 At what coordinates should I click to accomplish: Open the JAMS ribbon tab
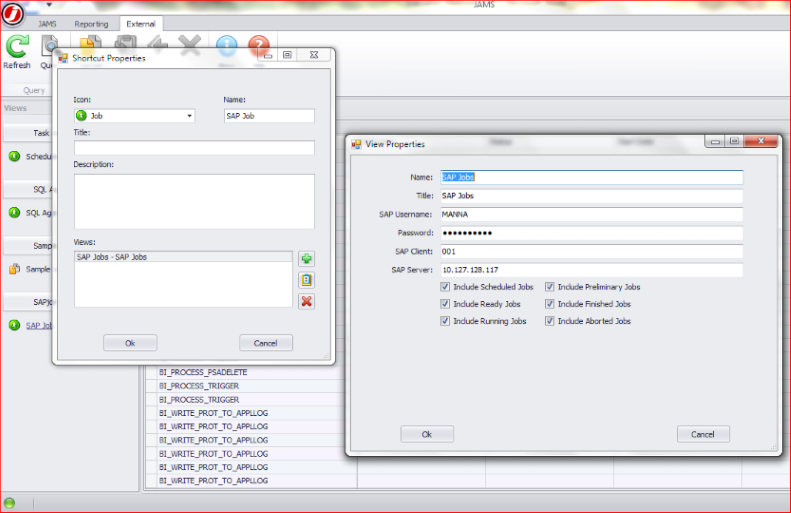47,24
